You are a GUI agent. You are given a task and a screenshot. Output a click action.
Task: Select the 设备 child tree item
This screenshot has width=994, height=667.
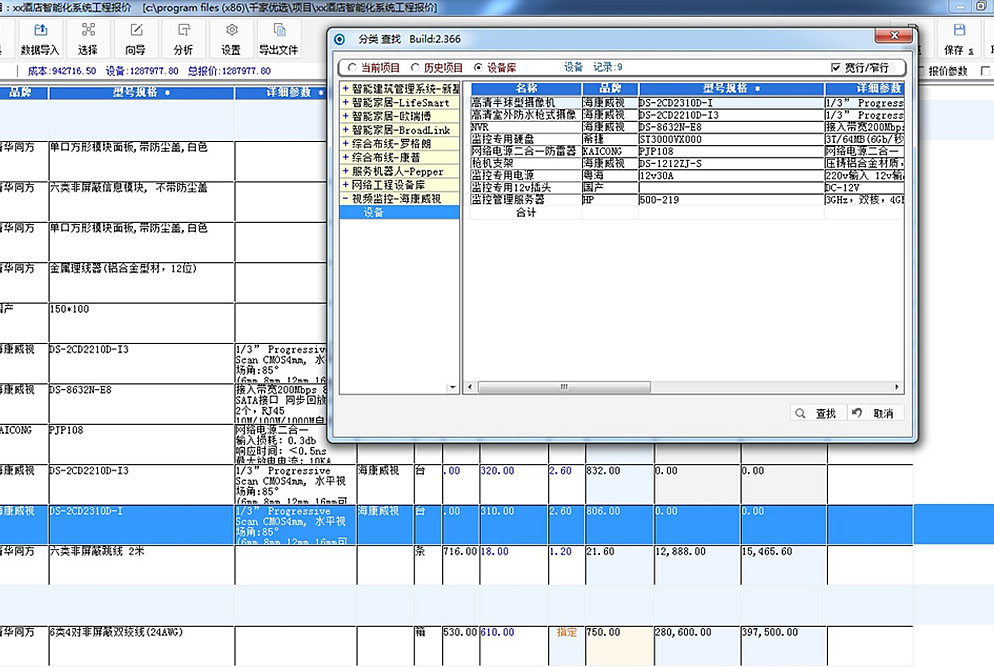point(399,212)
